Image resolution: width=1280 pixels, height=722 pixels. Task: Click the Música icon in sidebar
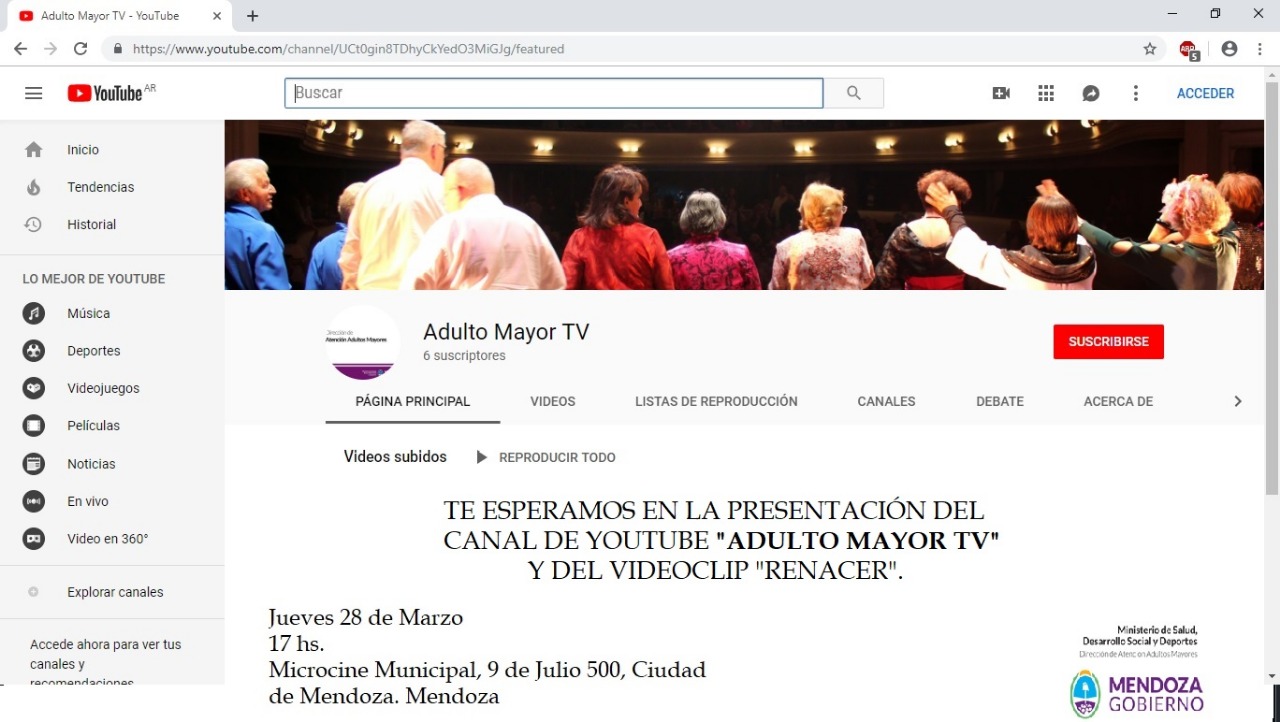click(x=34, y=314)
